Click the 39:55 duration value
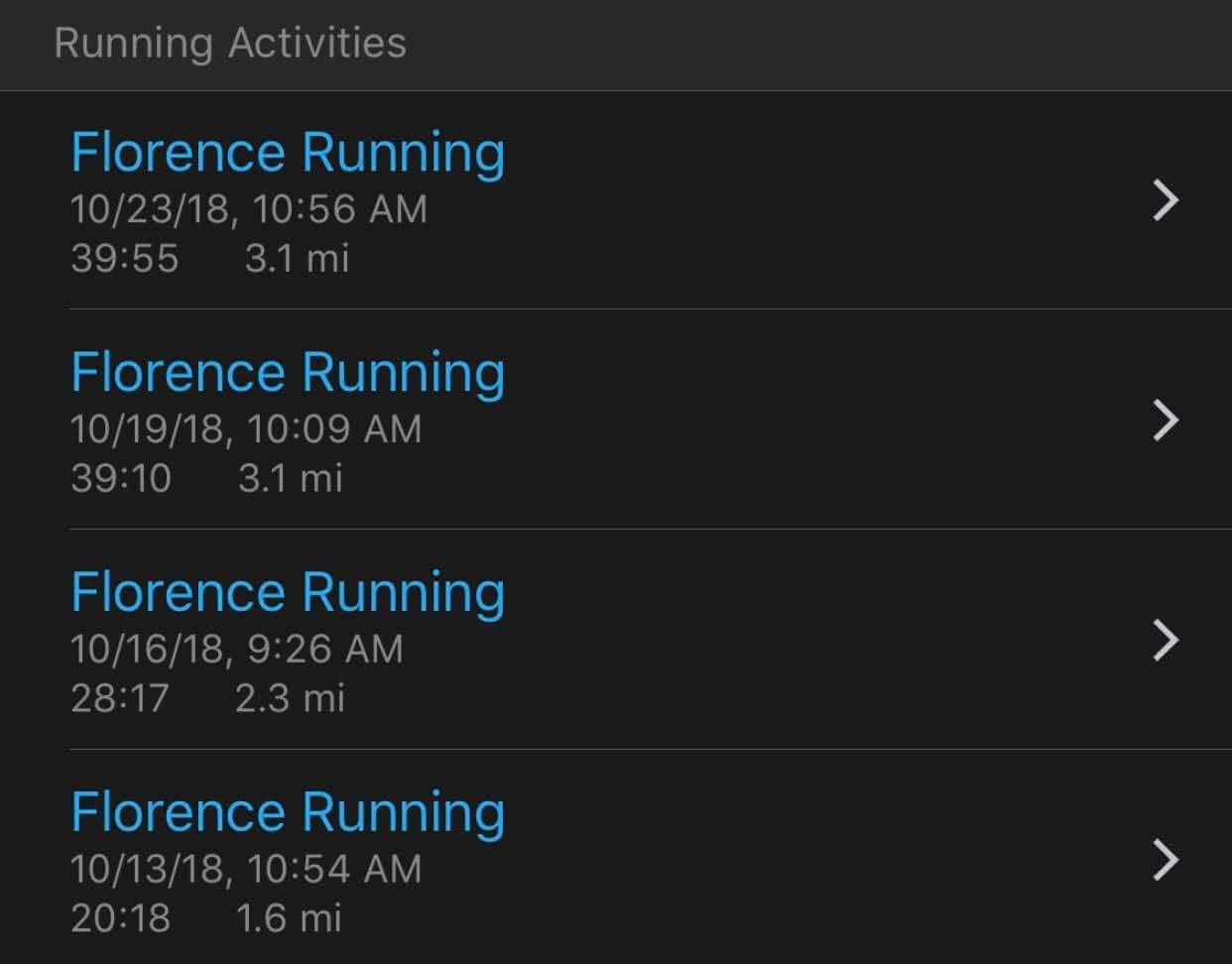Viewport: 1232px width, 964px height. click(x=125, y=259)
